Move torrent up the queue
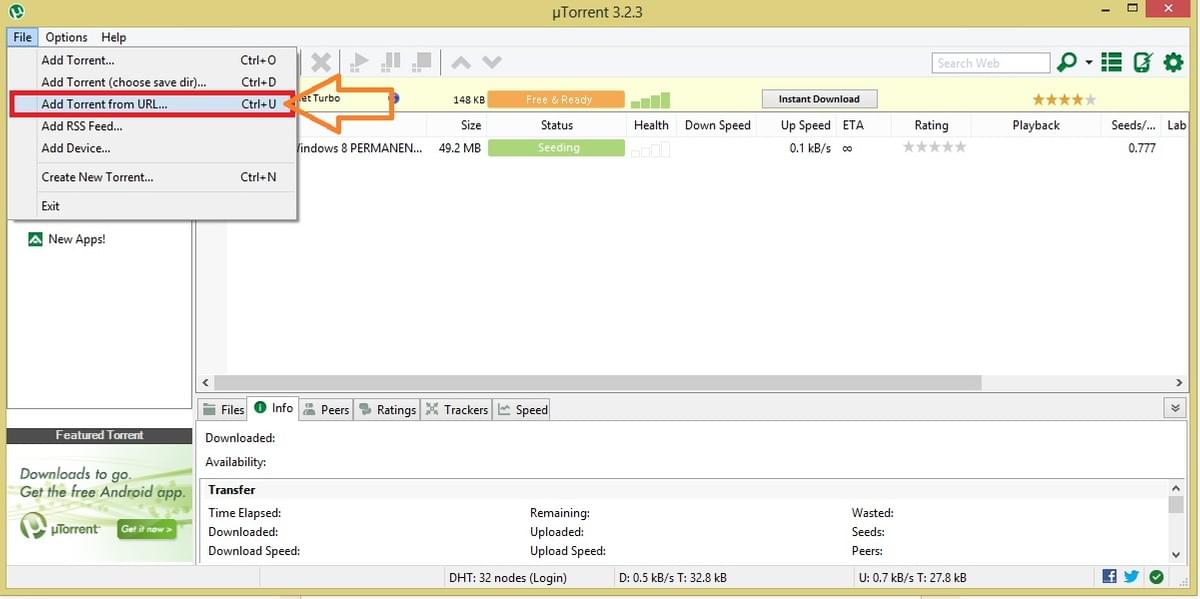1200x599 pixels. click(x=461, y=62)
